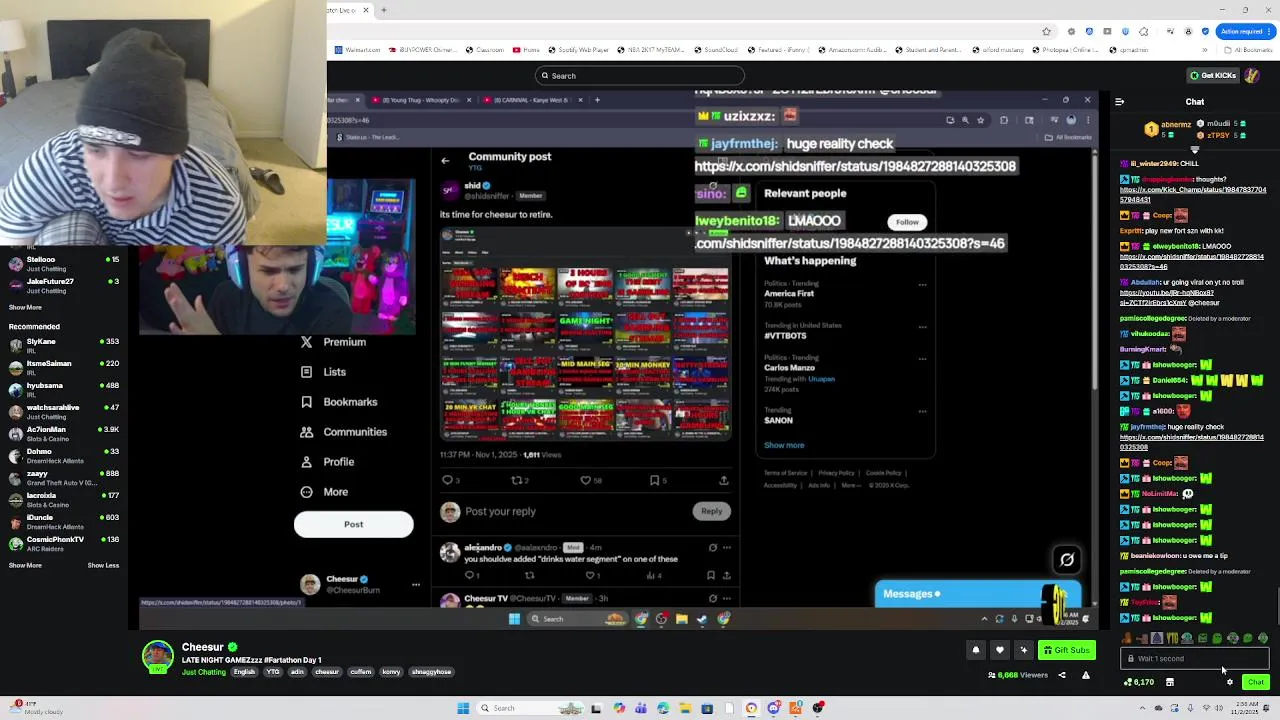Click the white Post button in X sidebar
The image size is (1280, 720).
pyautogui.click(x=353, y=524)
